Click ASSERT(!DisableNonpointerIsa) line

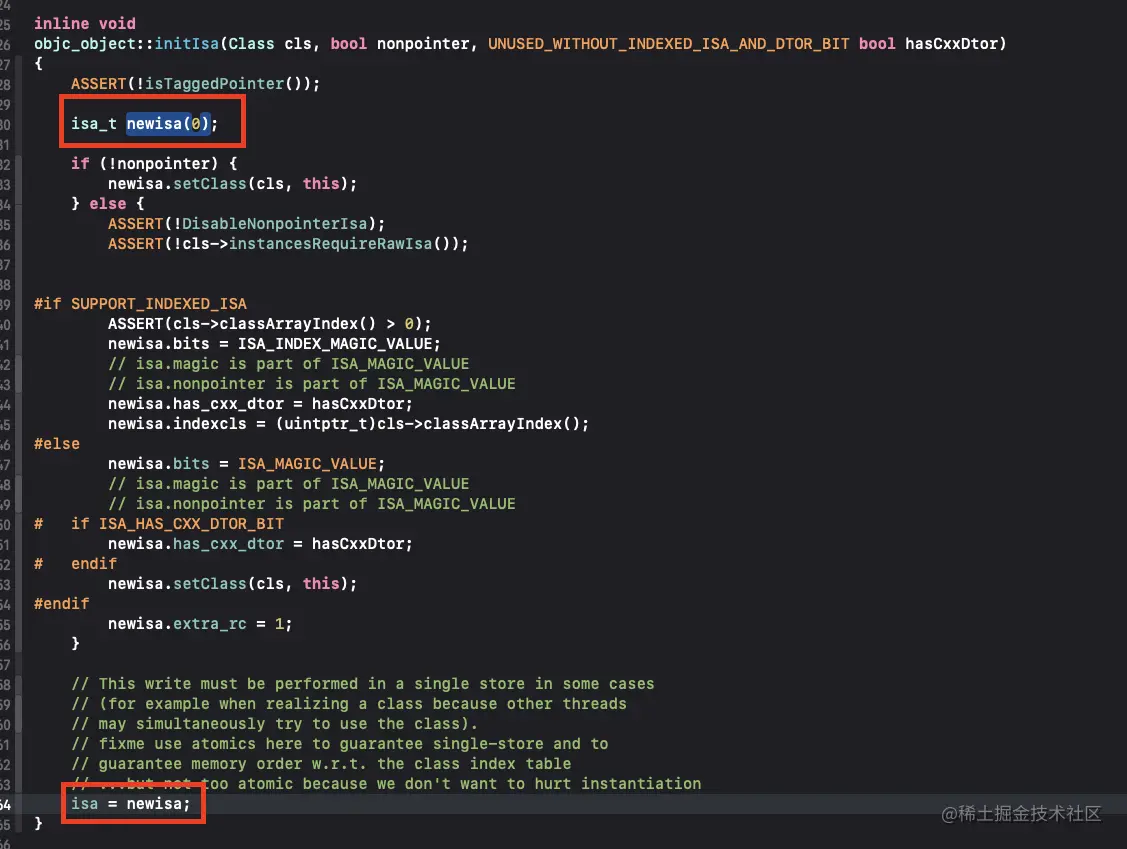[247, 224]
